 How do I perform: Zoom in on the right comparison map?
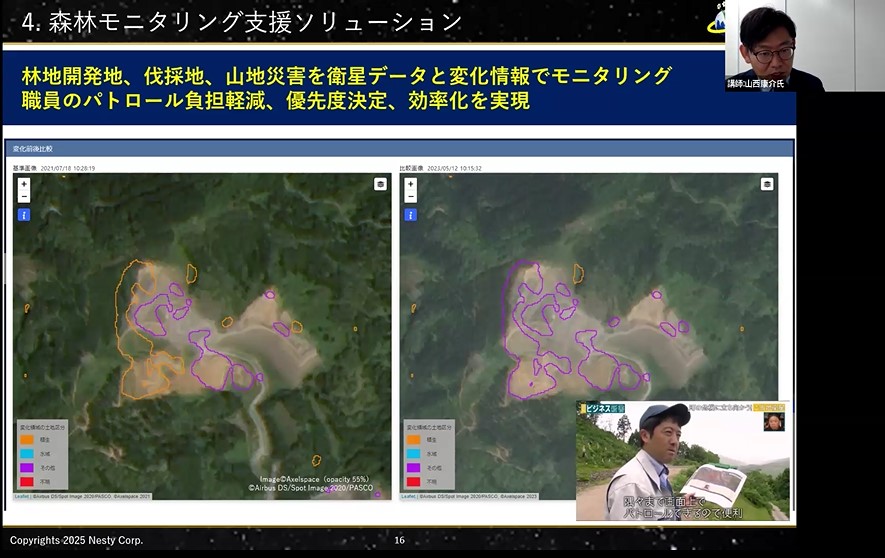[x=411, y=184]
